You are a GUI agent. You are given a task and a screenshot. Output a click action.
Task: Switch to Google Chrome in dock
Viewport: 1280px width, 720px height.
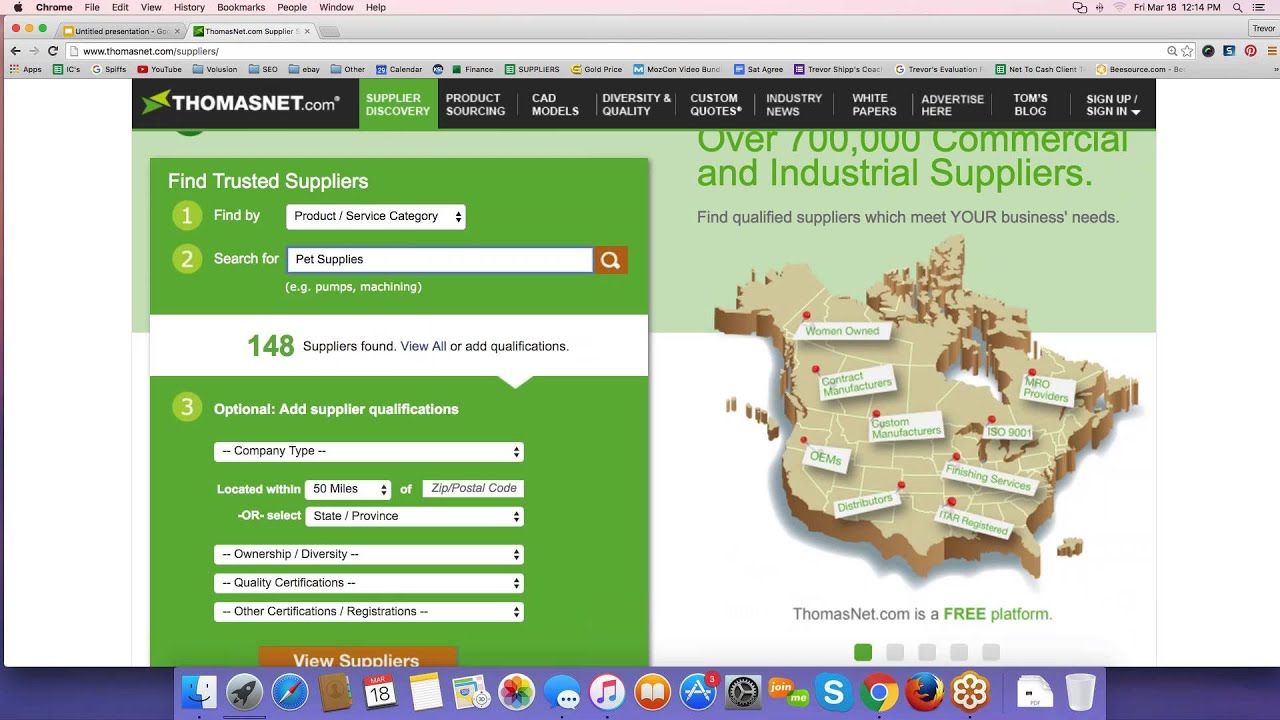tap(879, 692)
